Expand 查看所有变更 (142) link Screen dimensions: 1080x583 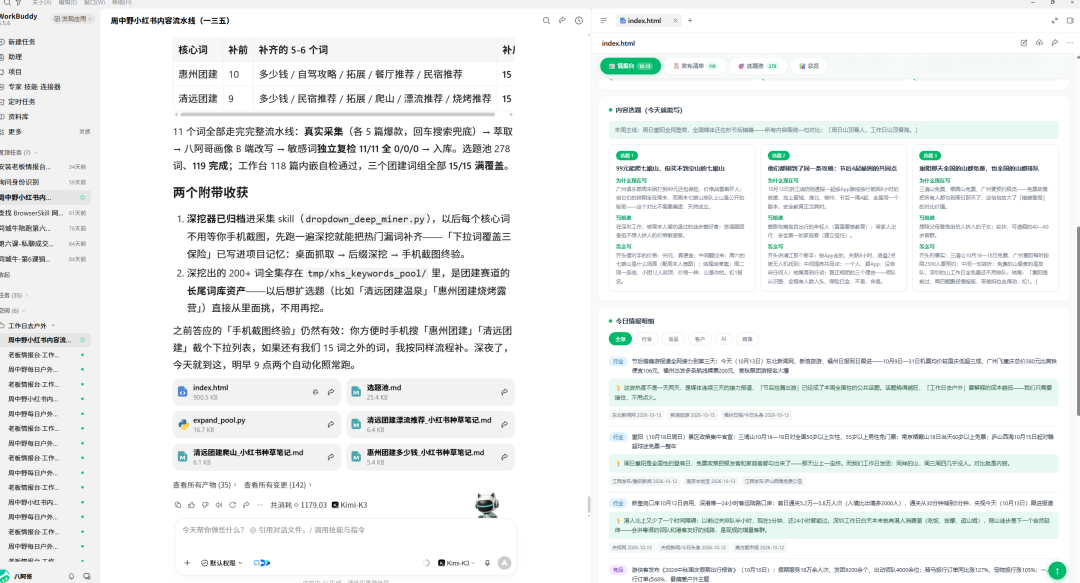coord(278,485)
